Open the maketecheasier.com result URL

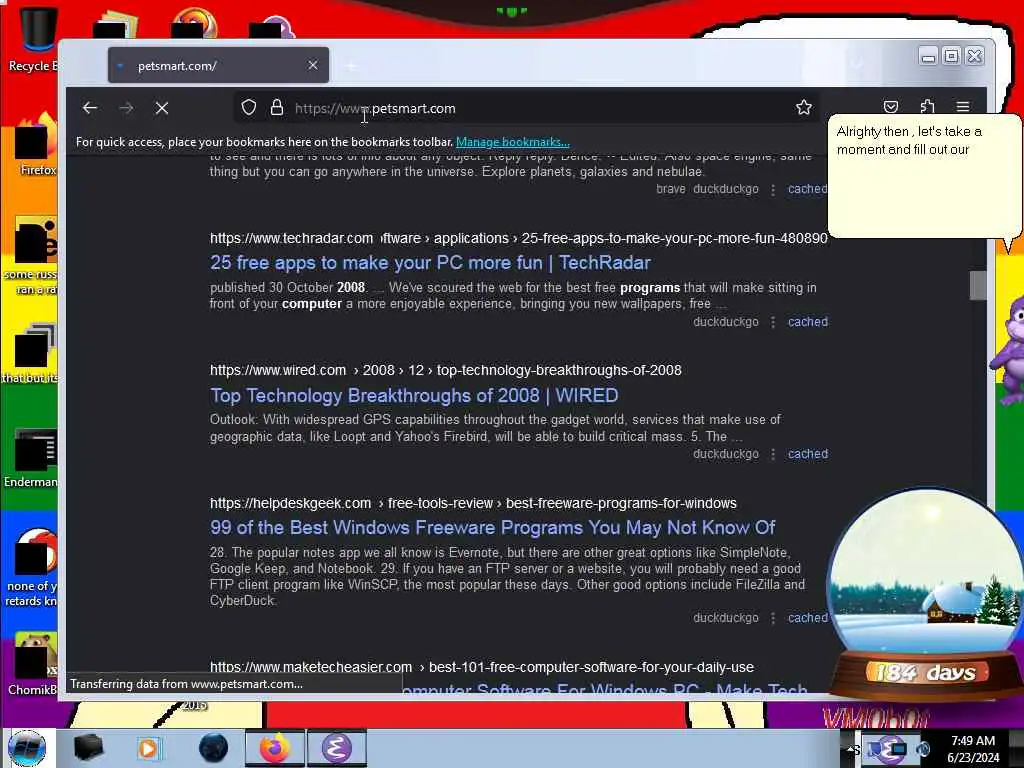click(311, 667)
